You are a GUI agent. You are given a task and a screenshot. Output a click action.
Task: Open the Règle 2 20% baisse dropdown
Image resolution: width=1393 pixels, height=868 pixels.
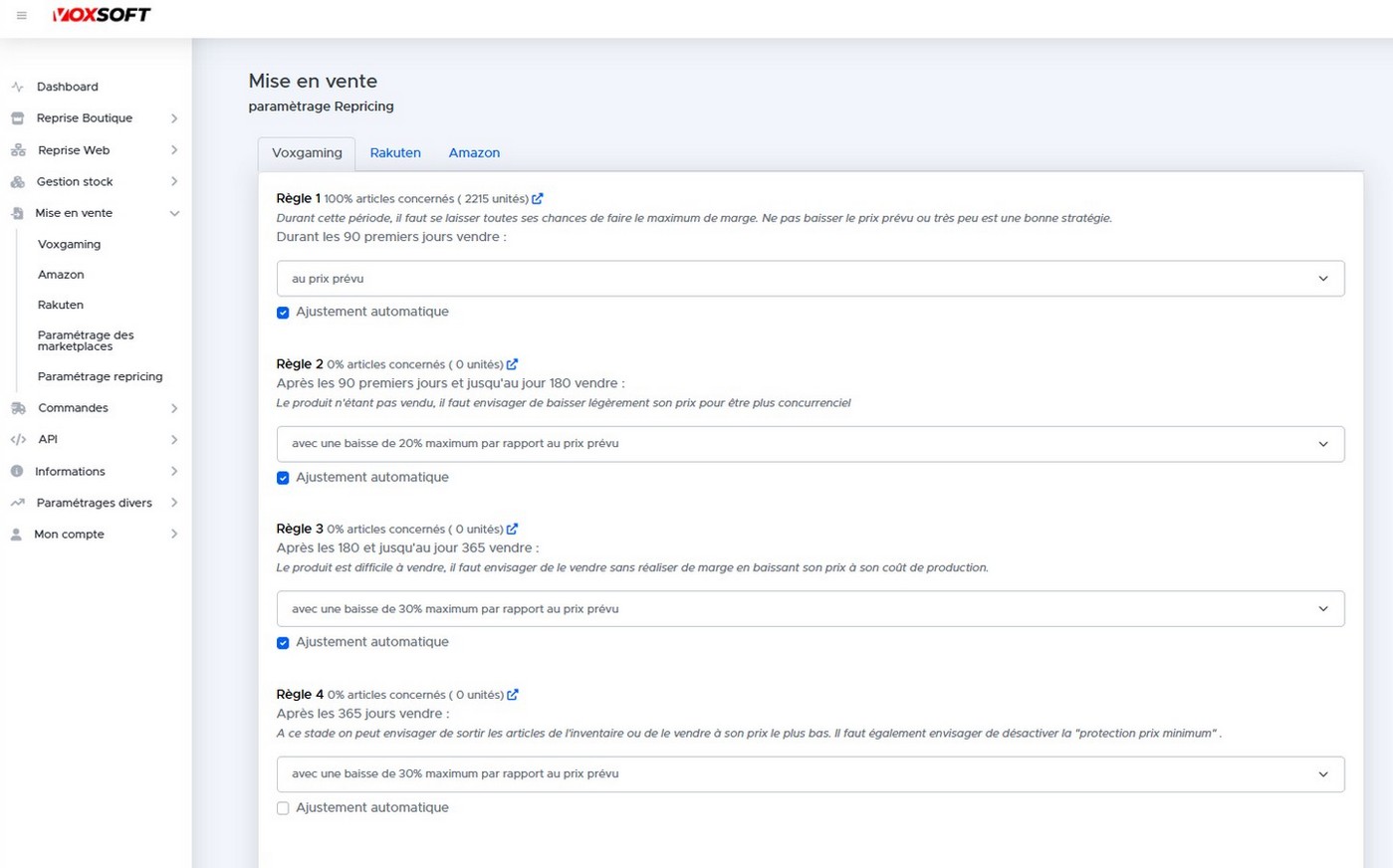810,444
